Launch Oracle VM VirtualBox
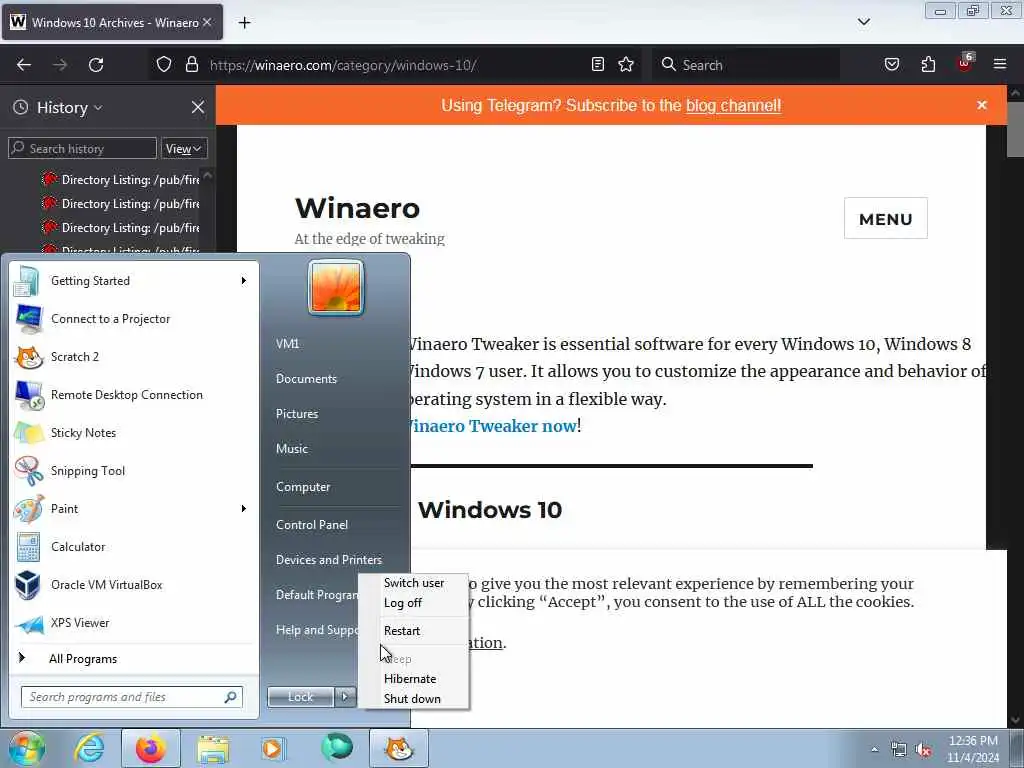 pos(133,584)
